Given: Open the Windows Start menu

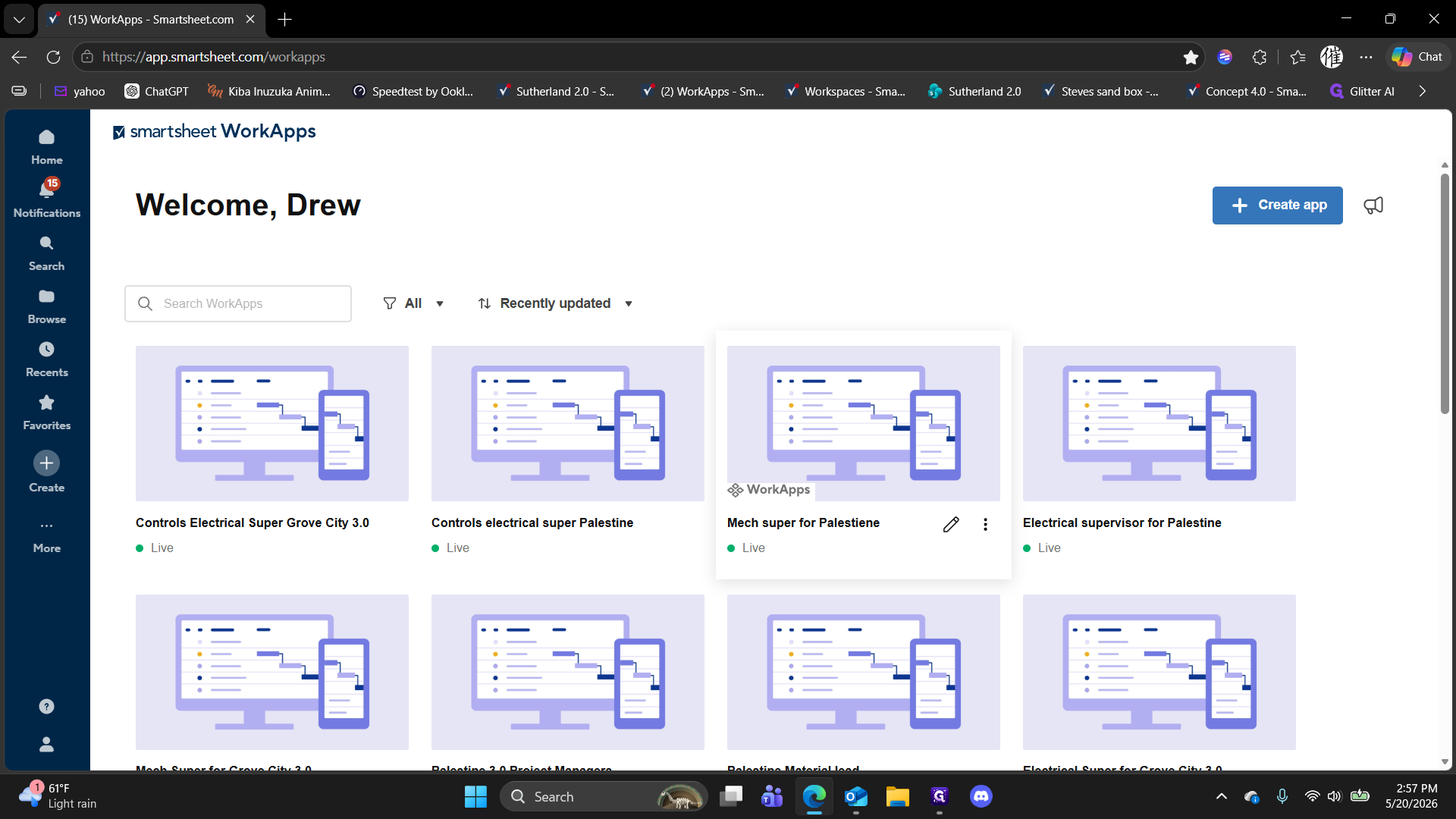Looking at the screenshot, I should pos(475,797).
